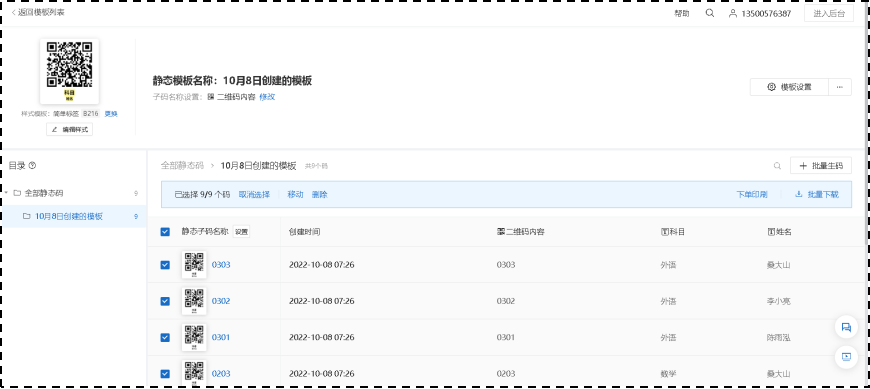Uncheck the checkbox for row 0303
Viewport: 870px width, 389px height.
[165, 265]
